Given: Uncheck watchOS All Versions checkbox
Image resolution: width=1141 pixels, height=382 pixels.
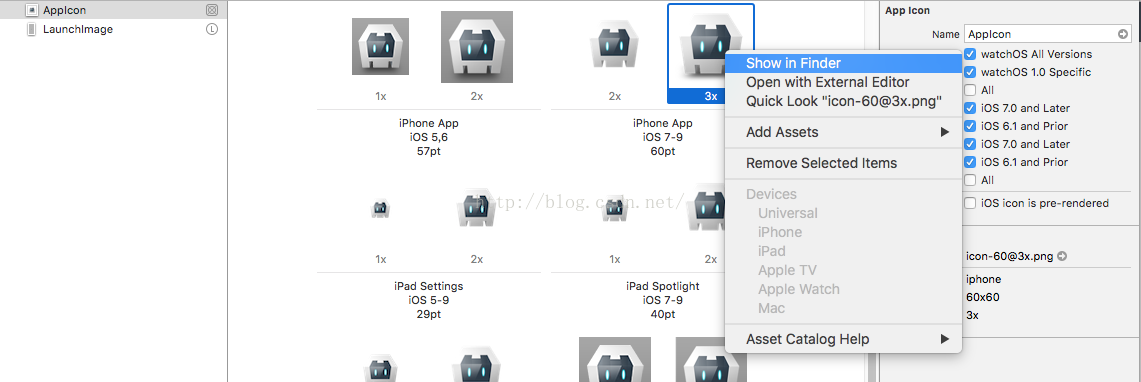Looking at the screenshot, I should [970, 55].
